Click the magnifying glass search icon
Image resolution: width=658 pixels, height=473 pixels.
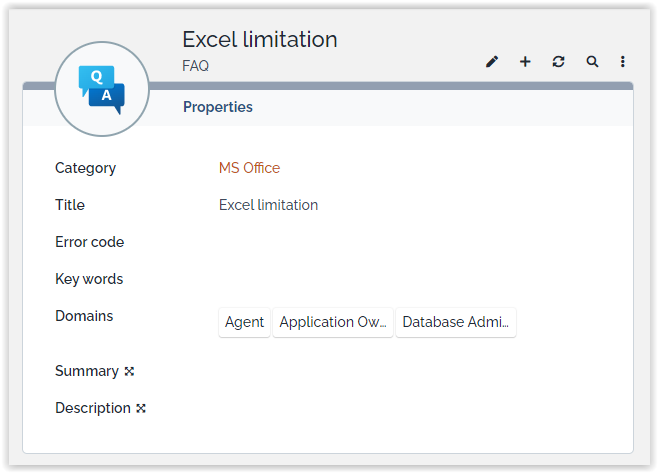pyautogui.click(x=592, y=62)
